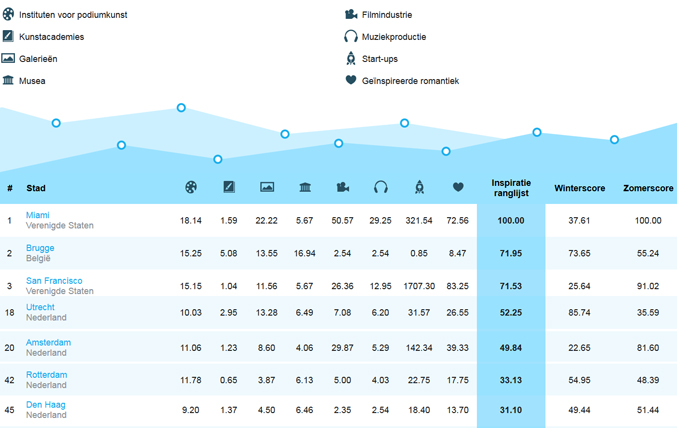Click the museum building column header icon

(x=305, y=187)
